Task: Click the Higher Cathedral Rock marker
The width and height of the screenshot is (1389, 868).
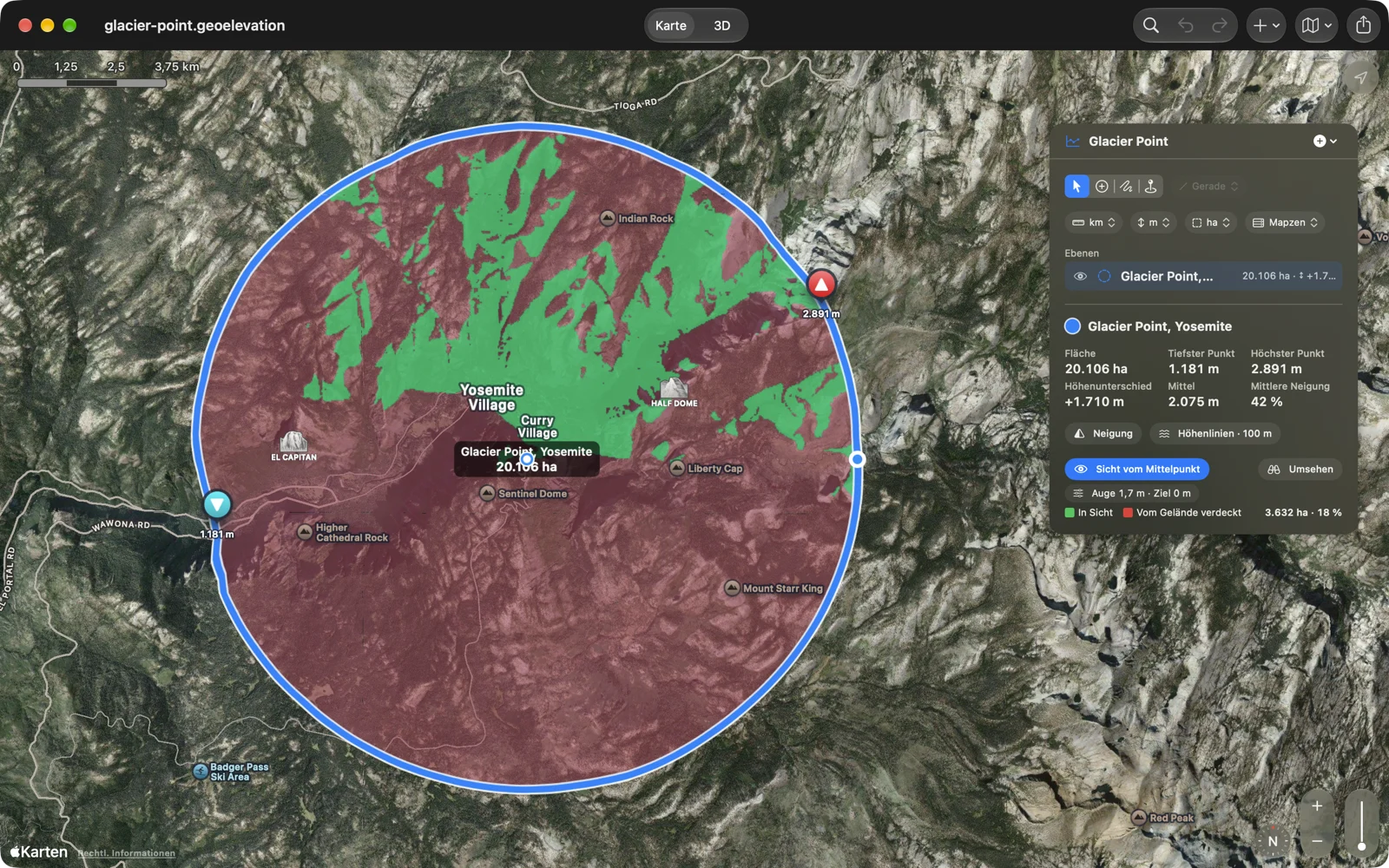Action: 305,532
